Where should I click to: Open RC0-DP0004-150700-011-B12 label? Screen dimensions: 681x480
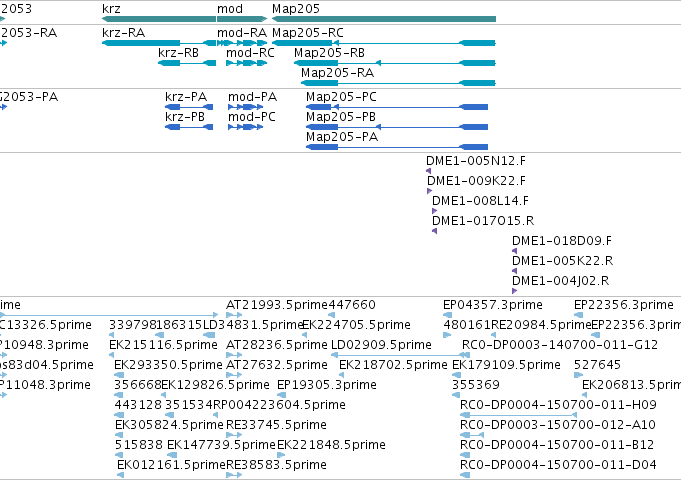tap(557, 444)
